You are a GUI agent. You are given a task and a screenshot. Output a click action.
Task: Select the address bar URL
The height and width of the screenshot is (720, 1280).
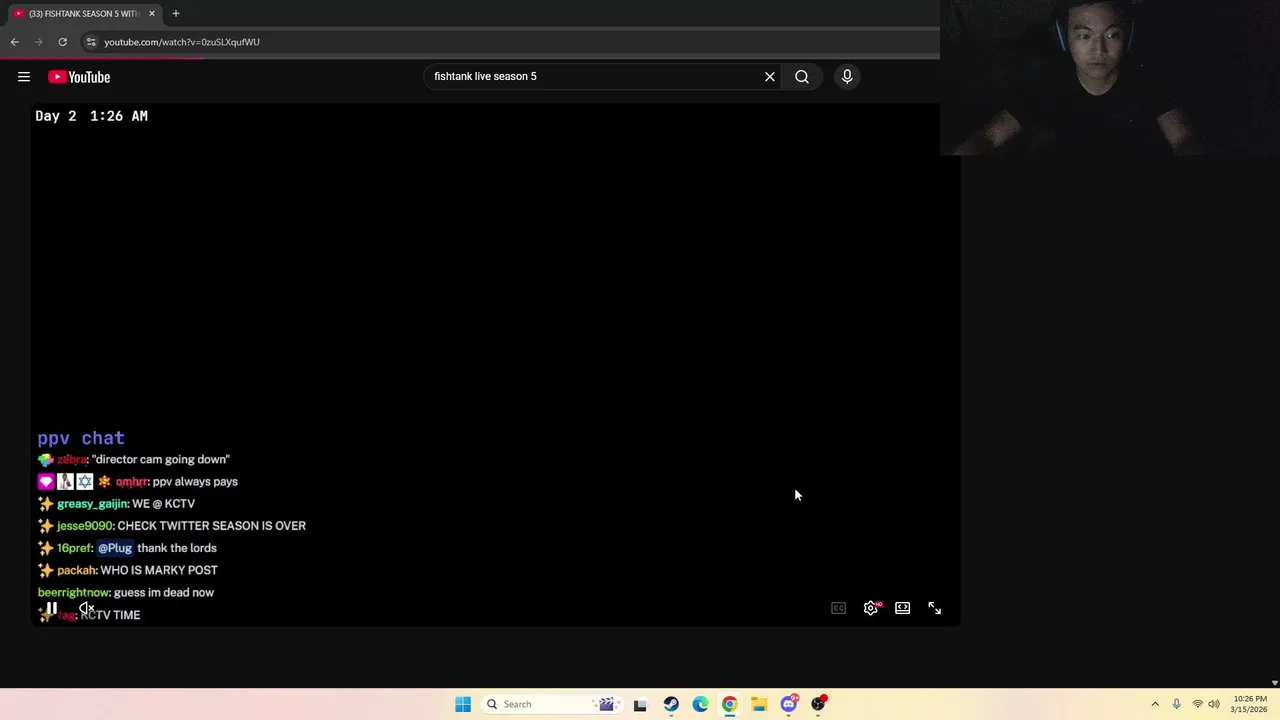(x=182, y=42)
